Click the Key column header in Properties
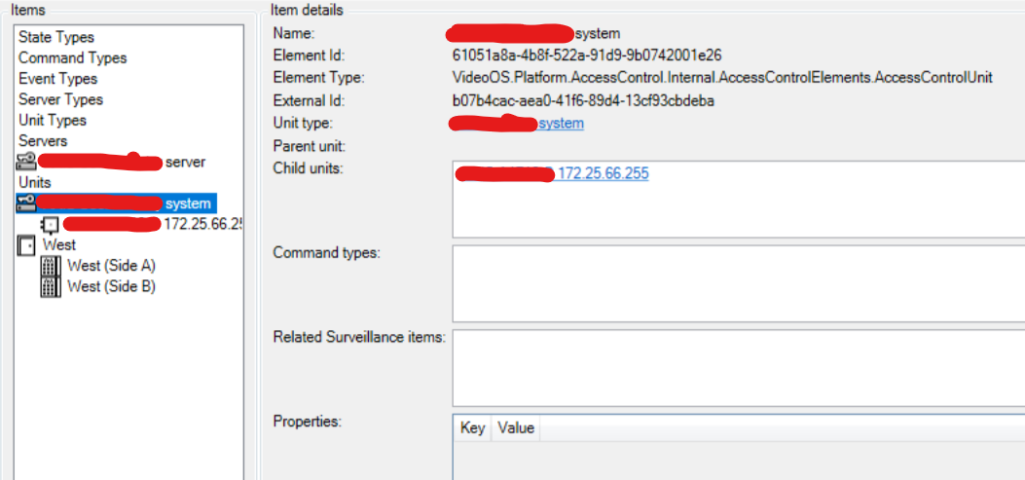Viewport: 1025px width, 480px height. coord(472,428)
